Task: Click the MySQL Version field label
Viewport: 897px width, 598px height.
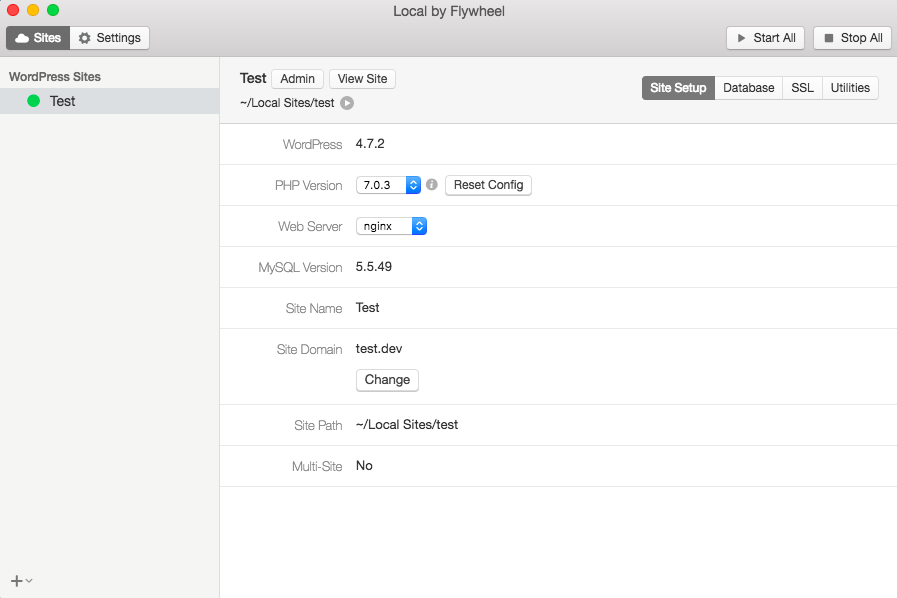Action: tap(300, 267)
